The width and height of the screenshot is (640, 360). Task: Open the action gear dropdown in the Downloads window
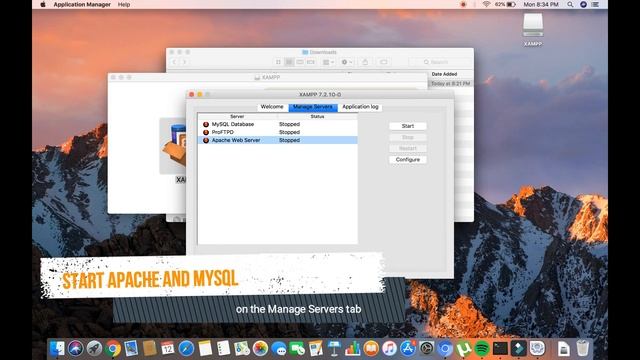(x=347, y=62)
